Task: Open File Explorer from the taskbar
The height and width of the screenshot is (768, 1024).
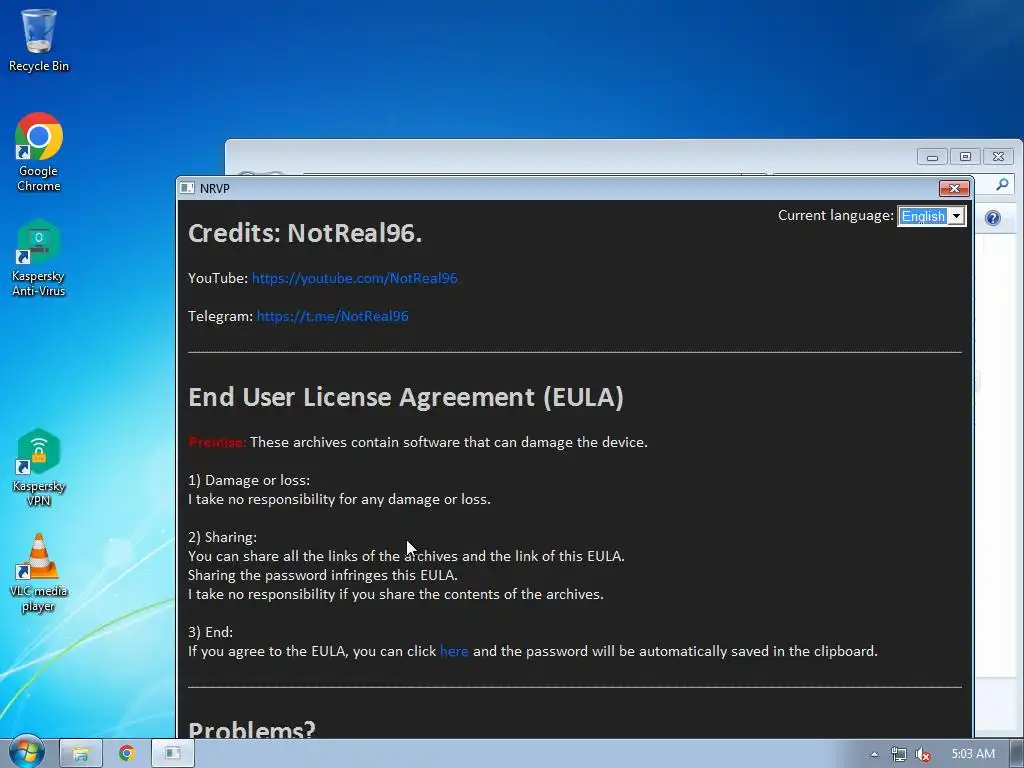Action: click(81, 754)
